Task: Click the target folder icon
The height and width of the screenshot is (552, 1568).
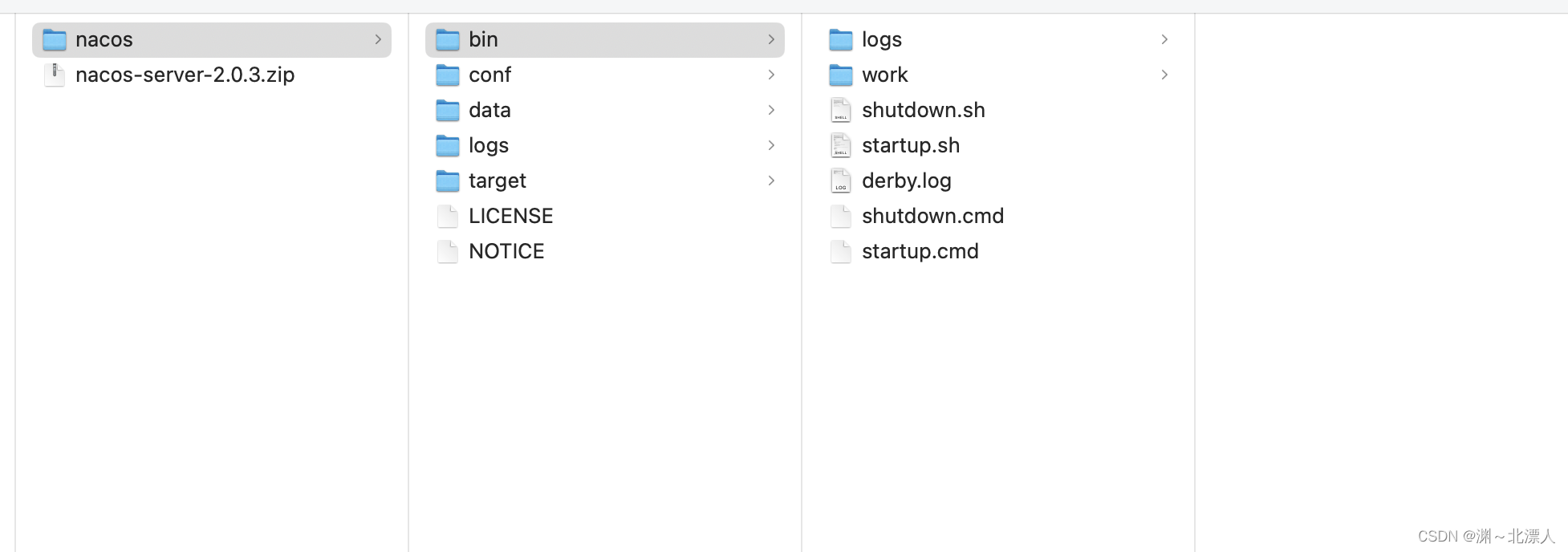Action: coord(447,181)
